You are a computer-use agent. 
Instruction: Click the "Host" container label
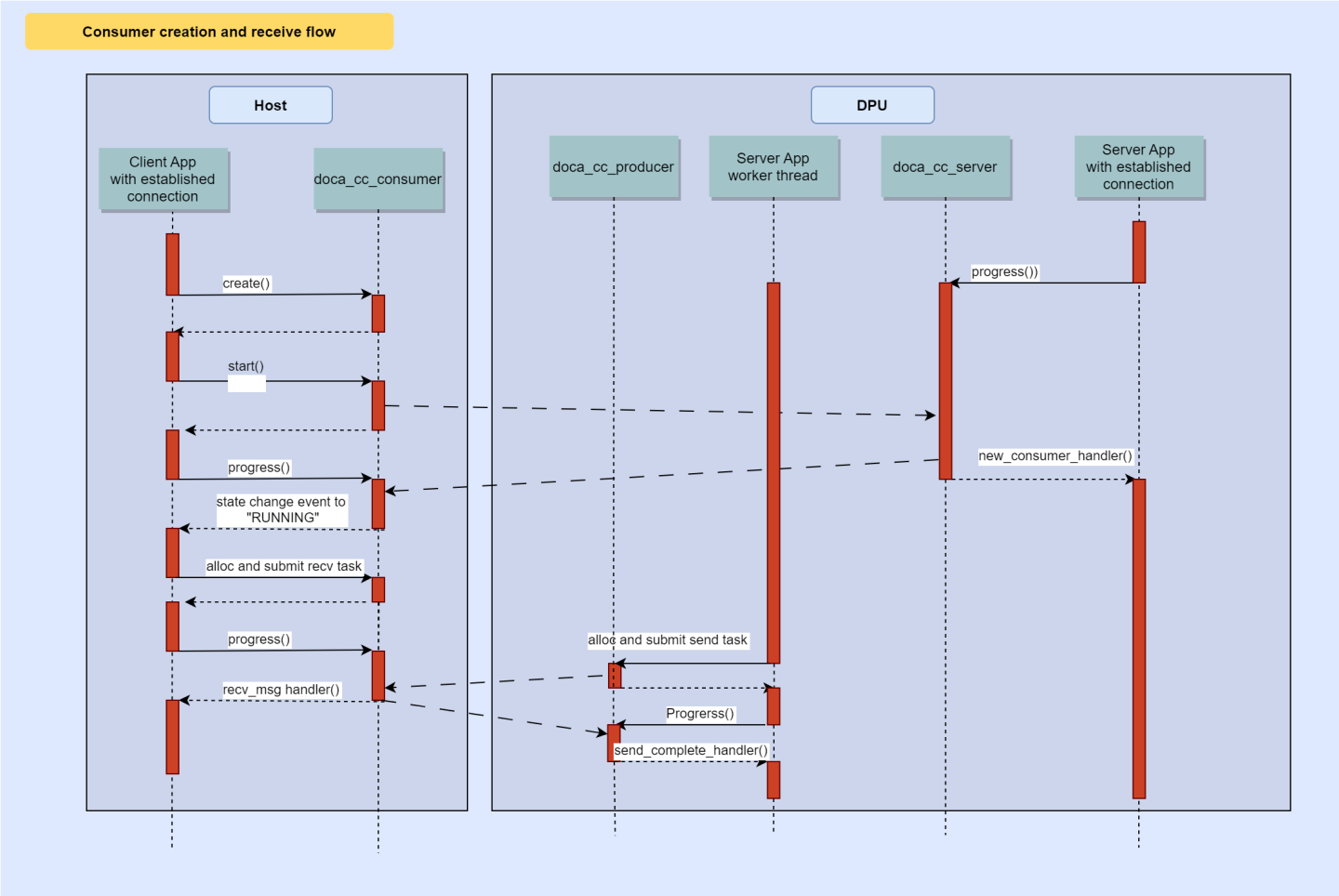(270, 104)
